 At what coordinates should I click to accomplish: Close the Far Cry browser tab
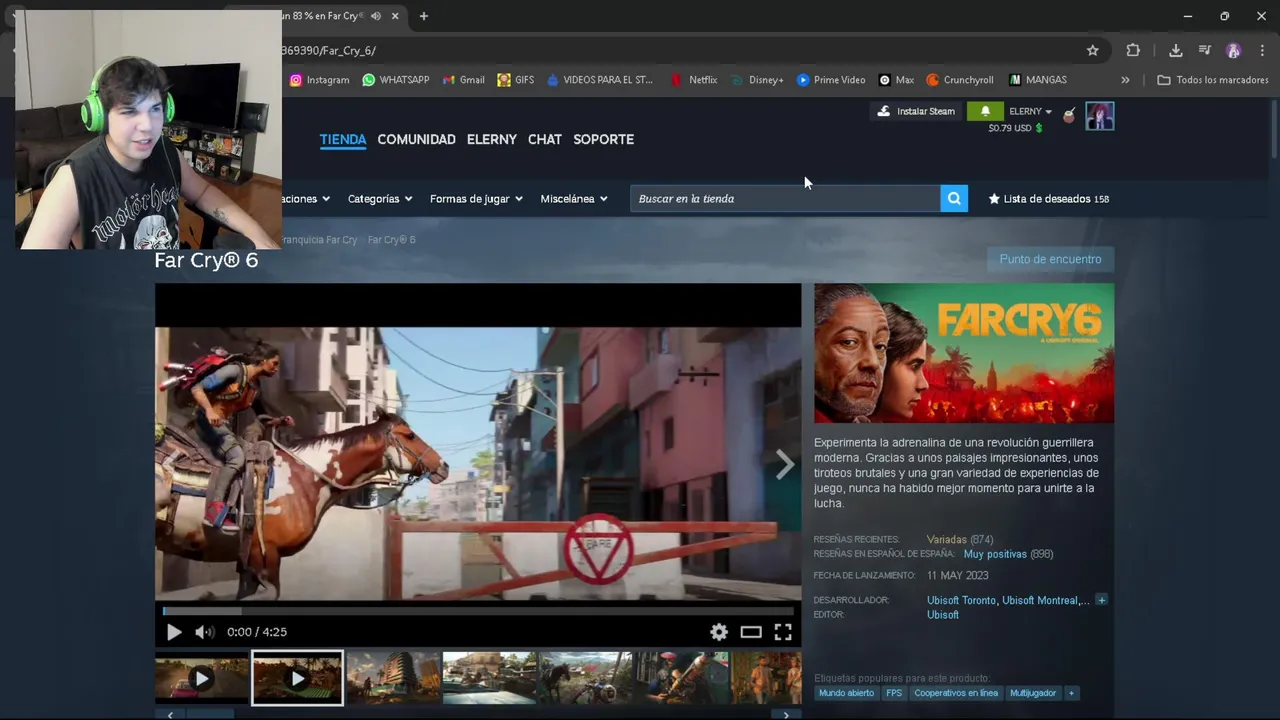click(396, 16)
